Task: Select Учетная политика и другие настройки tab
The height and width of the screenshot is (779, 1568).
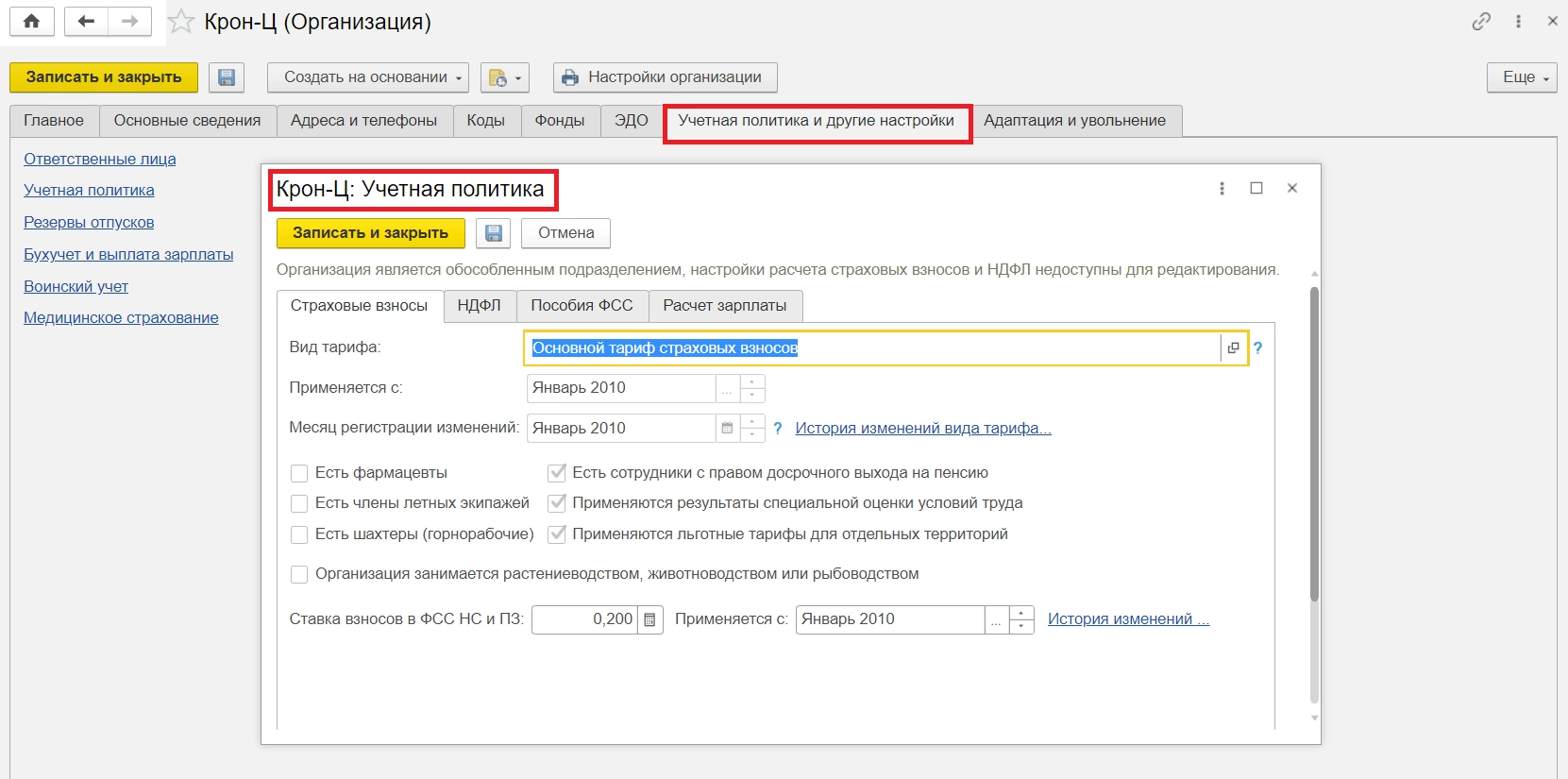Action: point(817,121)
